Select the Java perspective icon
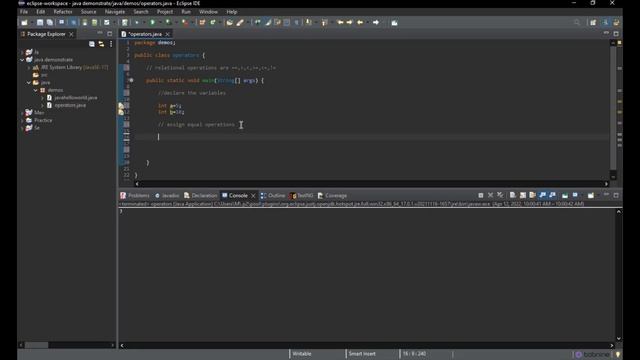 tap(605, 22)
